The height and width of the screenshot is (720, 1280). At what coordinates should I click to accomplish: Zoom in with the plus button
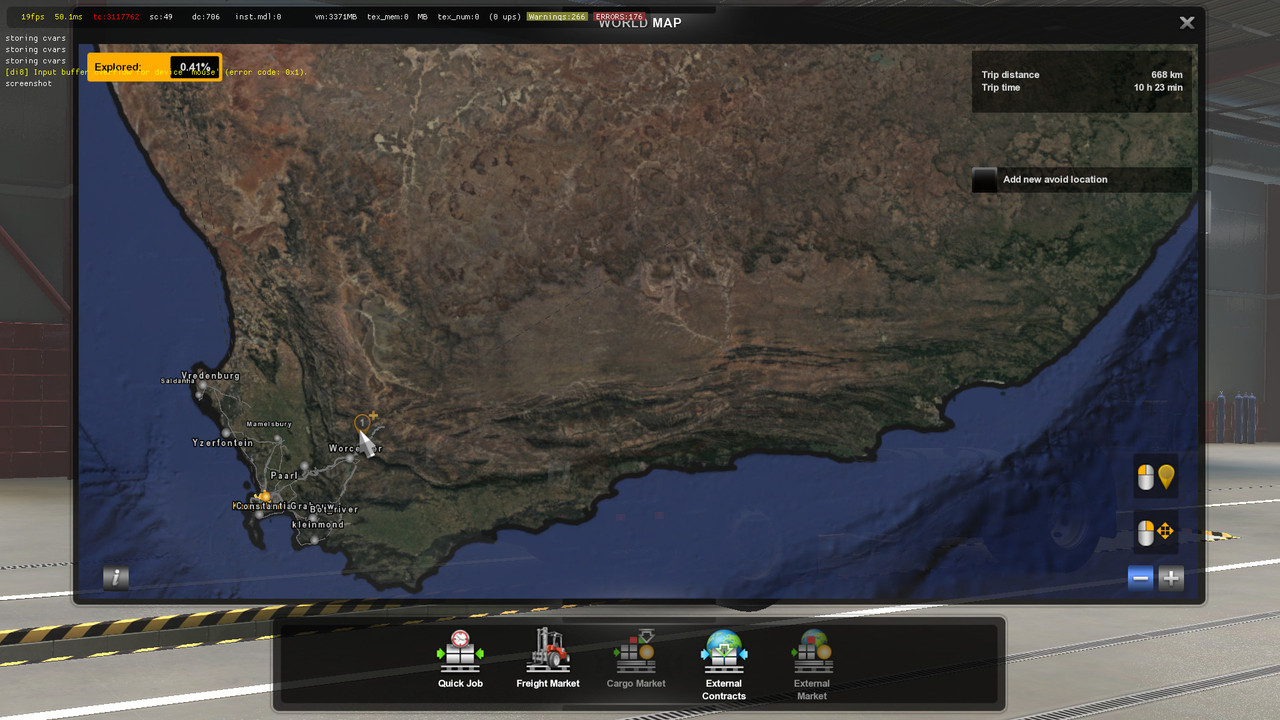(x=1171, y=578)
